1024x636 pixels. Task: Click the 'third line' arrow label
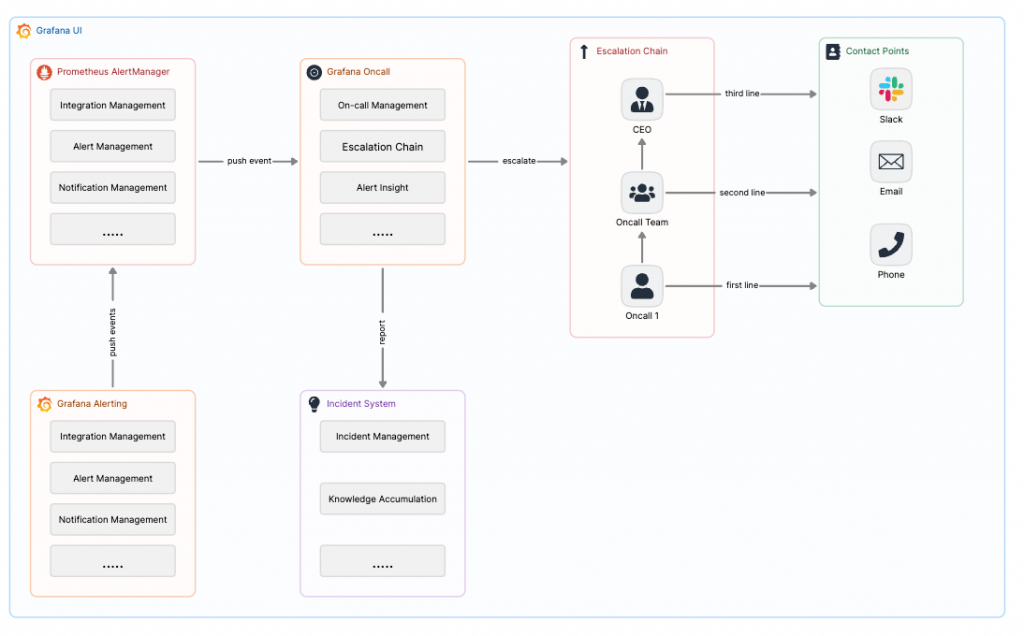[742, 94]
